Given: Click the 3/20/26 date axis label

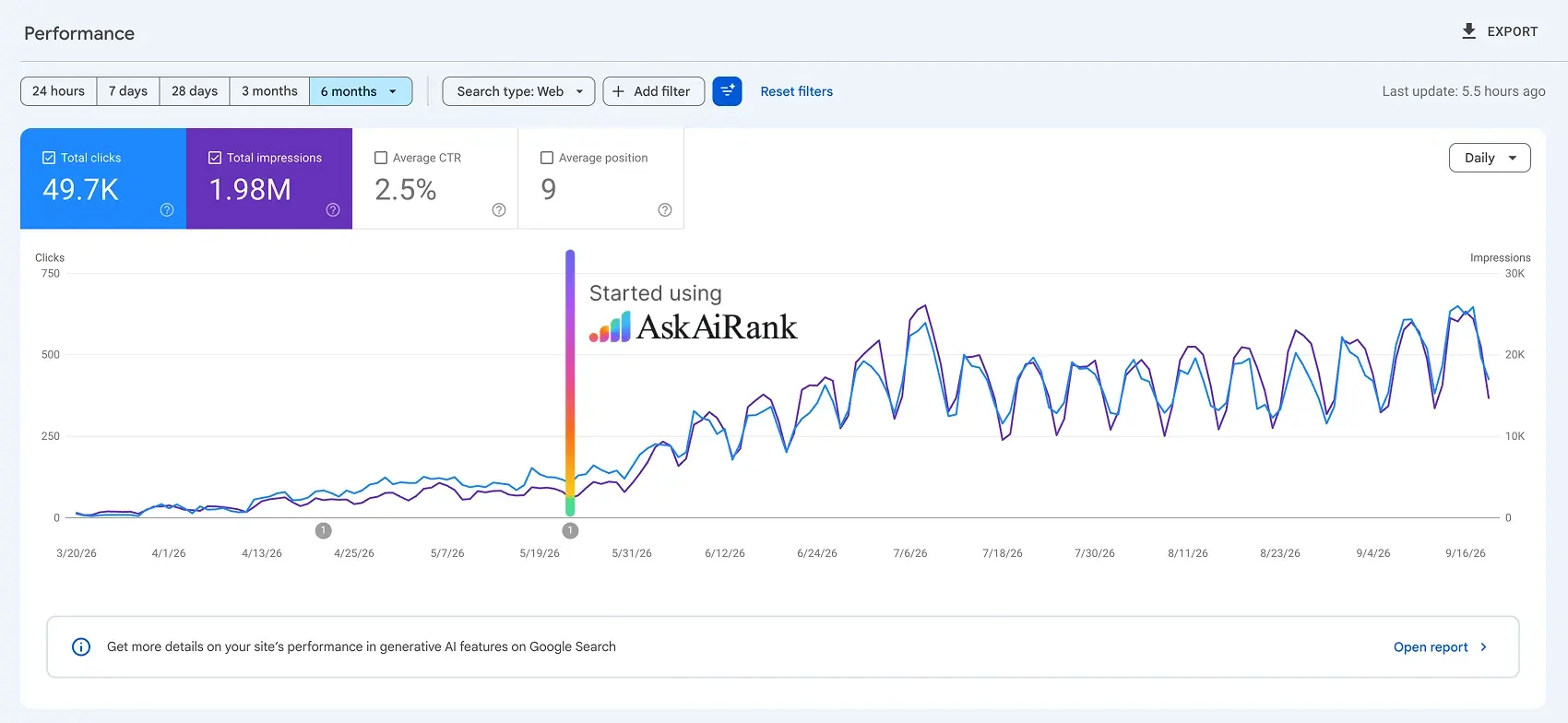Looking at the screenshot, I should point(77,553).
